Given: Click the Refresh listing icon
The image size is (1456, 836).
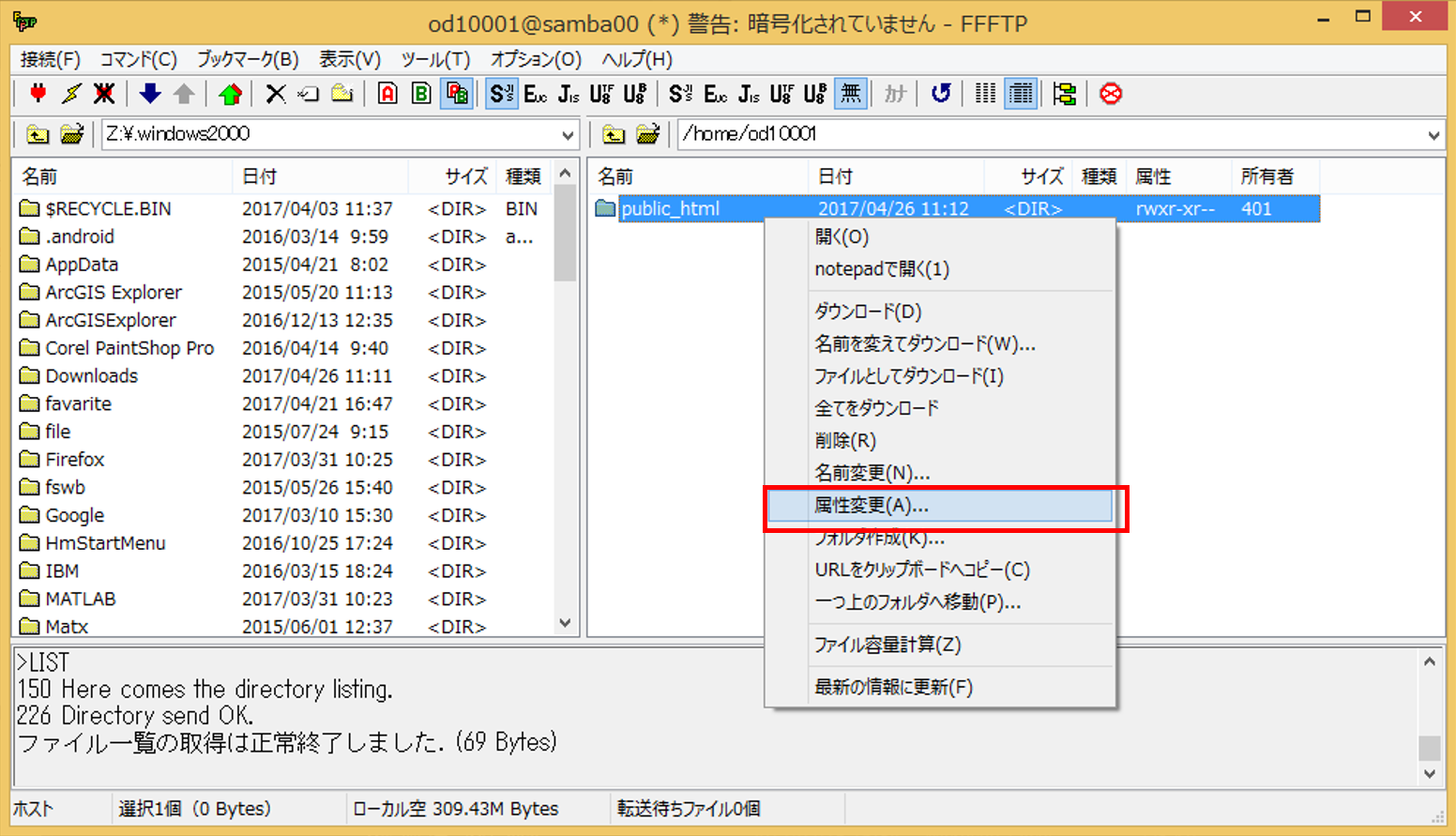Looking at the screenshot, I should pyautogui.click(x=941, y=94).
